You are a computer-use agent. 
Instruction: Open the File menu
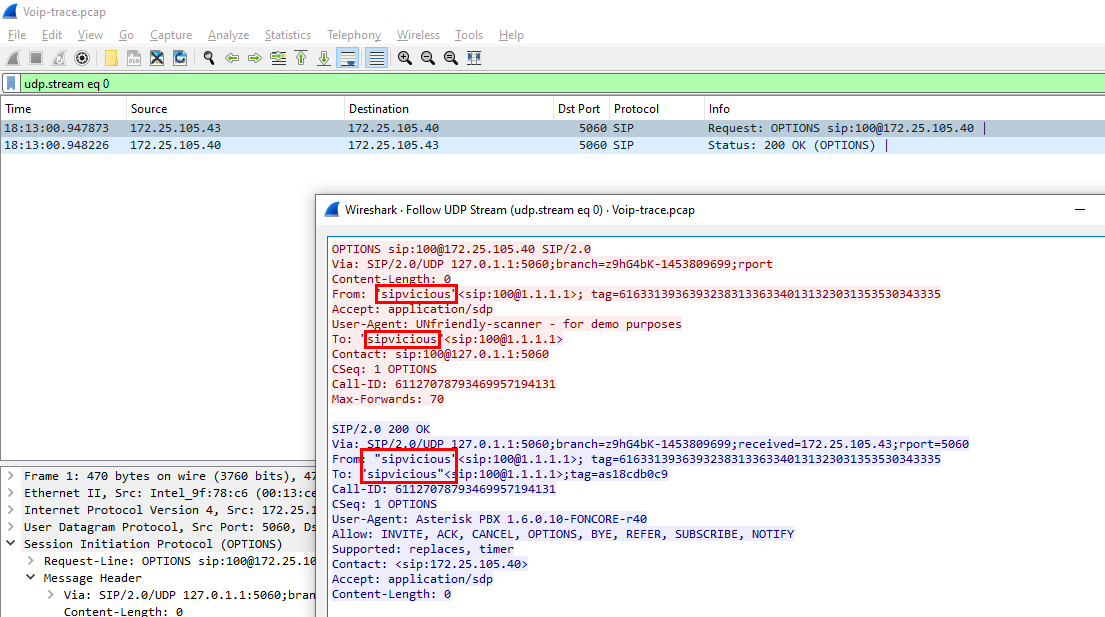tap(17, 35)
